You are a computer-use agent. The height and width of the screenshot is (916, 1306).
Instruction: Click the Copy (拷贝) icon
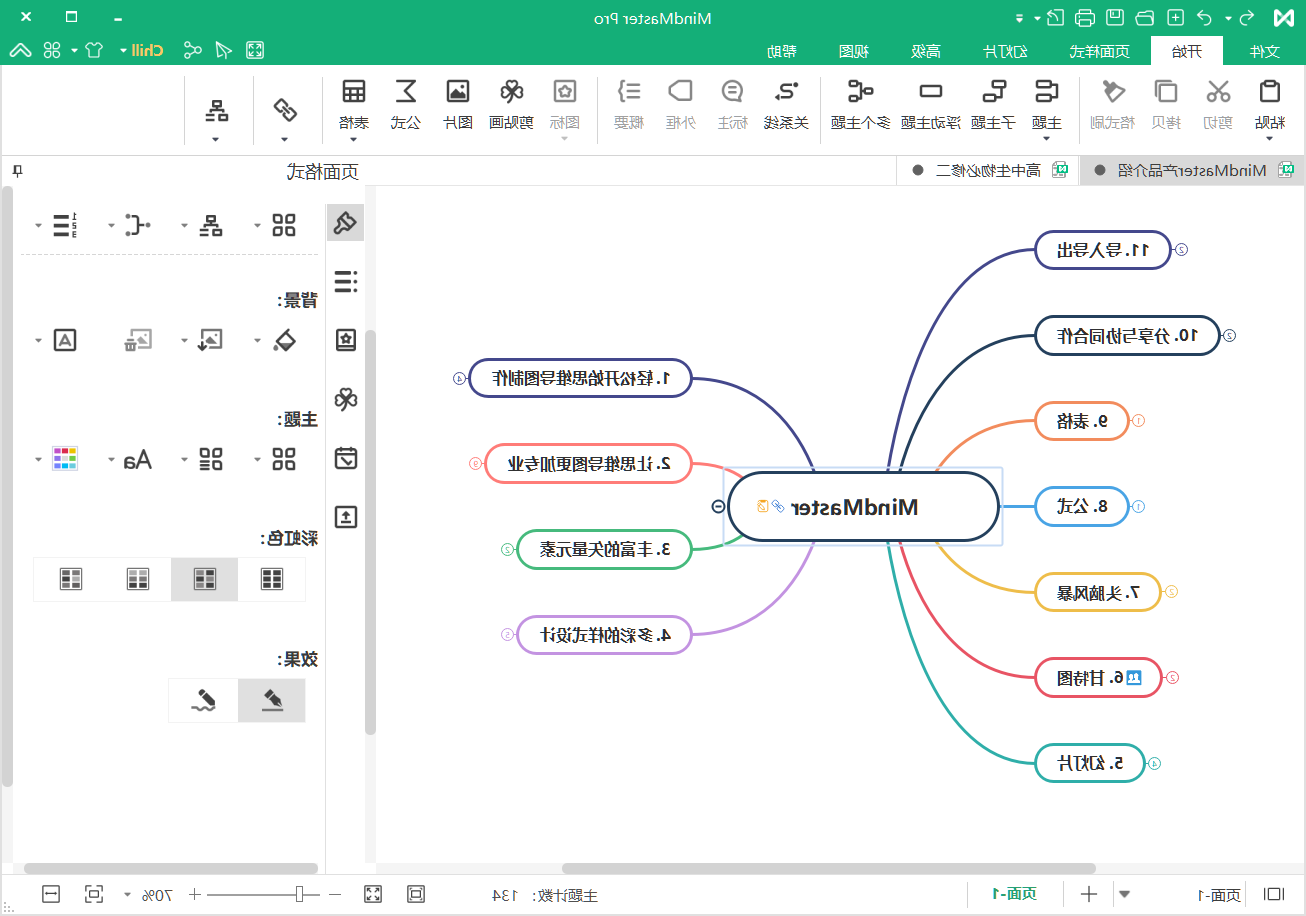click(x=1166, y=92)
